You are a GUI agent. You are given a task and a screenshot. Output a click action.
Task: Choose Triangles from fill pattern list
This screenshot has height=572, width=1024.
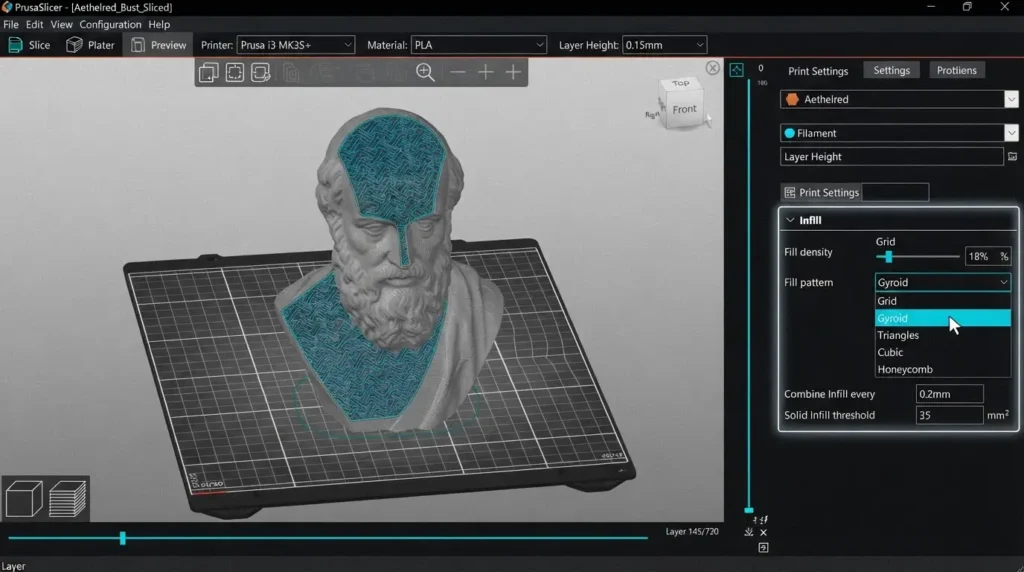coord(942,335)
